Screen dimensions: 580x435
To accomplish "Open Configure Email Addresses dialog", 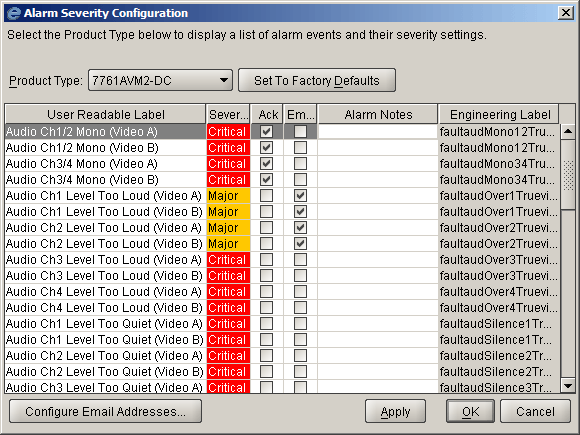I will click(x=105, y=411).
